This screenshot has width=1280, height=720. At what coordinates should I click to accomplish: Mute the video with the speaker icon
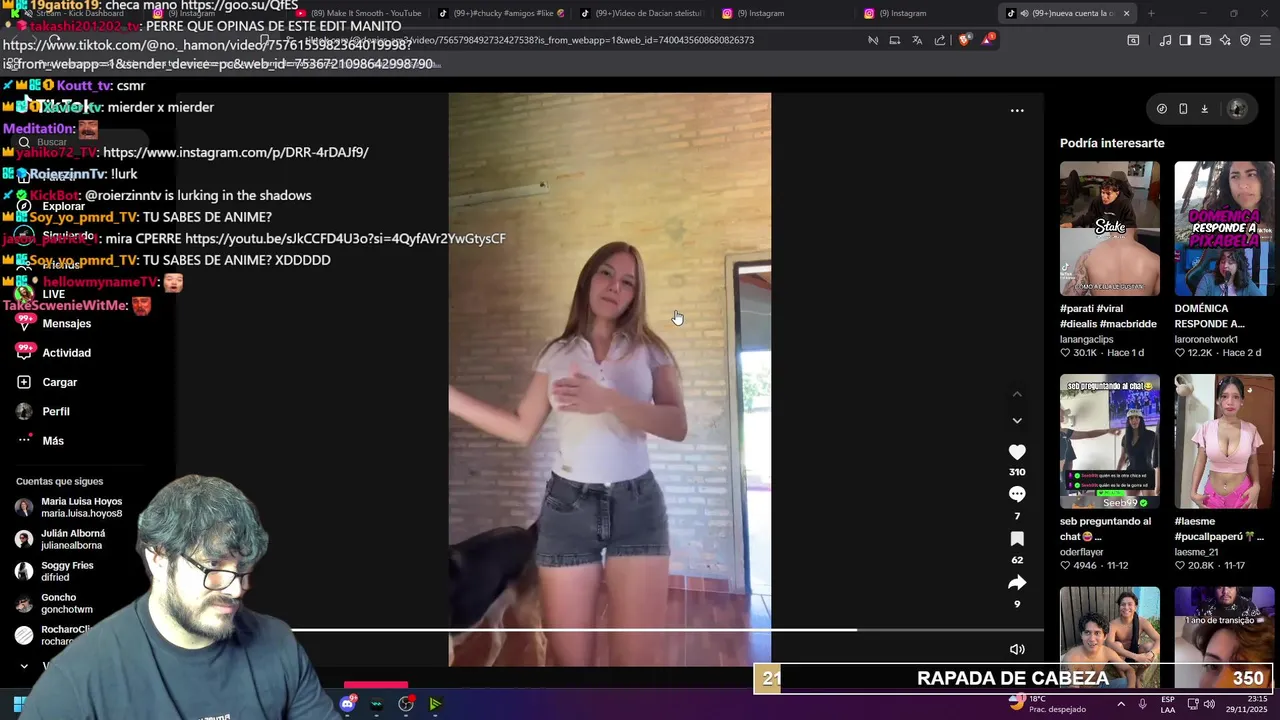pyautogui.click(x=1017, y=649)
